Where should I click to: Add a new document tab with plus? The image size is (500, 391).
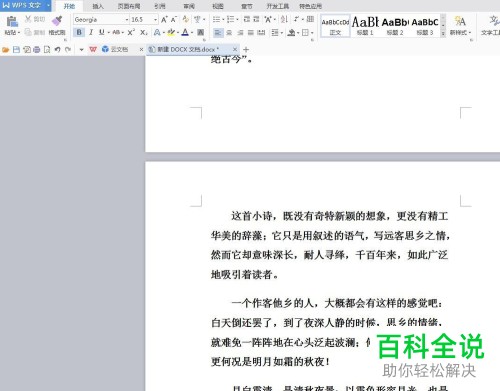click(x=246, y=49)
